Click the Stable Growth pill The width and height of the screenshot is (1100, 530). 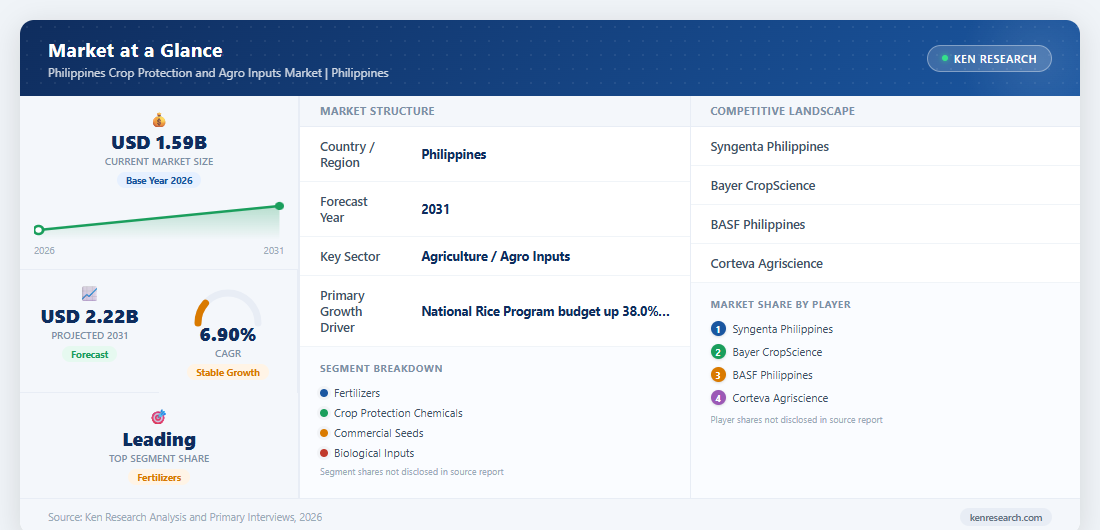(227, 373)
